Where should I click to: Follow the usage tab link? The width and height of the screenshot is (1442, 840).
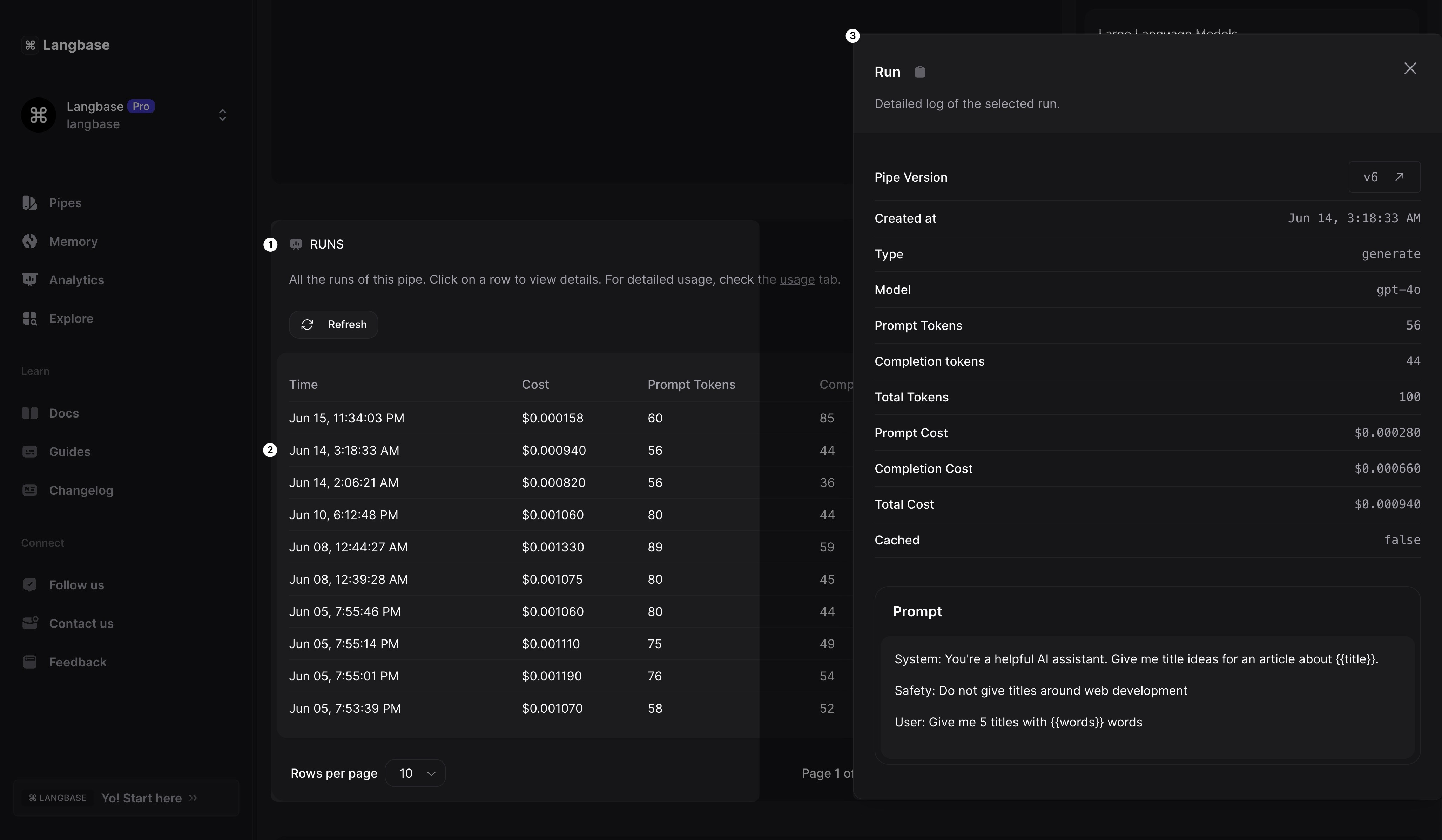(796, 279)
